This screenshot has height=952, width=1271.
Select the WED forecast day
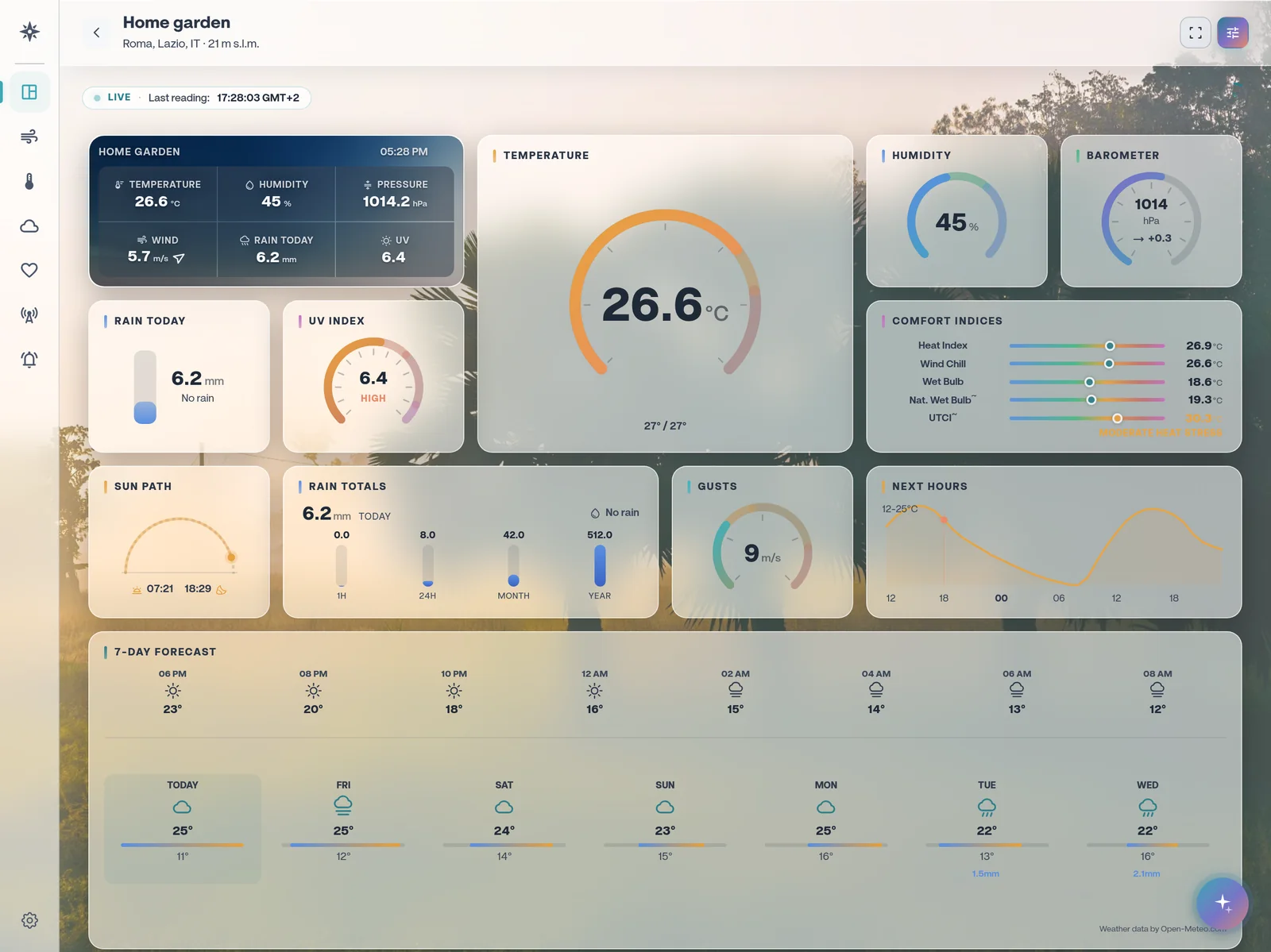1147,829
